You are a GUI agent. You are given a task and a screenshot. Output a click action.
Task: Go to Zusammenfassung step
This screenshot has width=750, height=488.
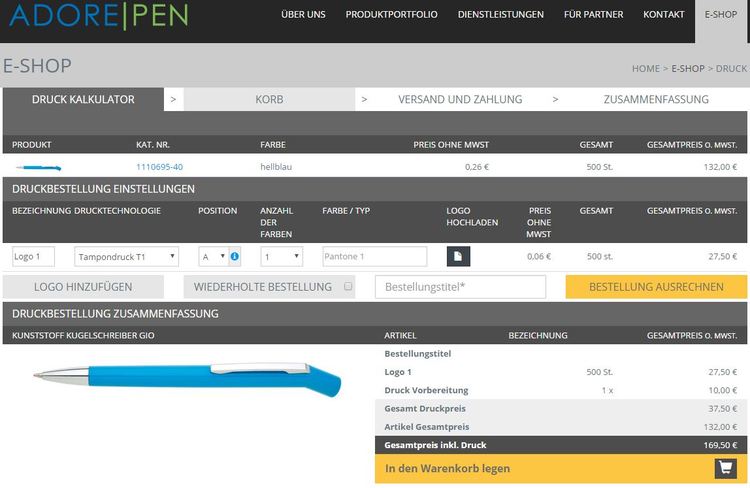[x=656, y=100]
